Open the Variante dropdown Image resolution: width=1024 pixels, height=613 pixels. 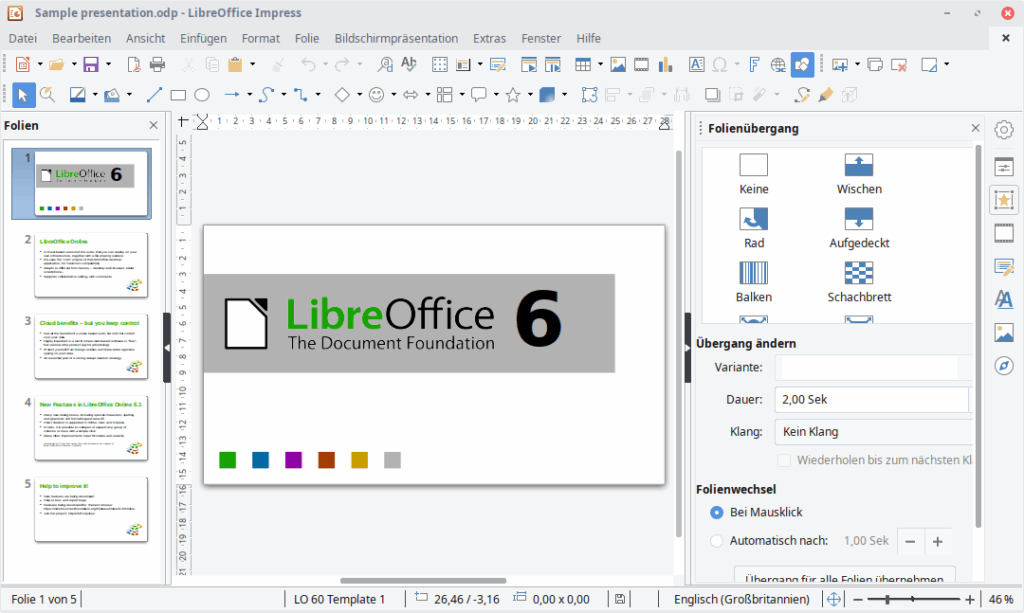click(x=963, y=368)
